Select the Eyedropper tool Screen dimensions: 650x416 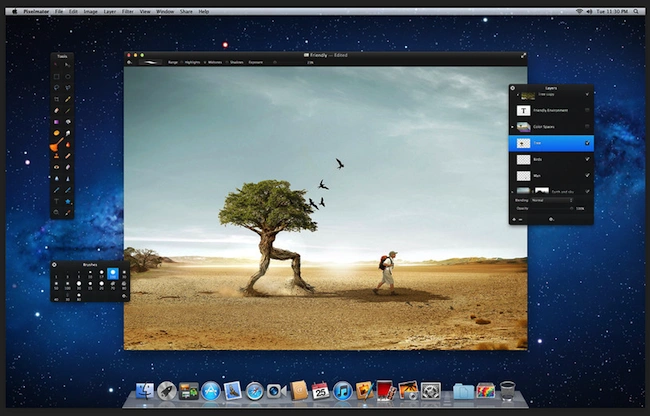click(x=68, y=213)
